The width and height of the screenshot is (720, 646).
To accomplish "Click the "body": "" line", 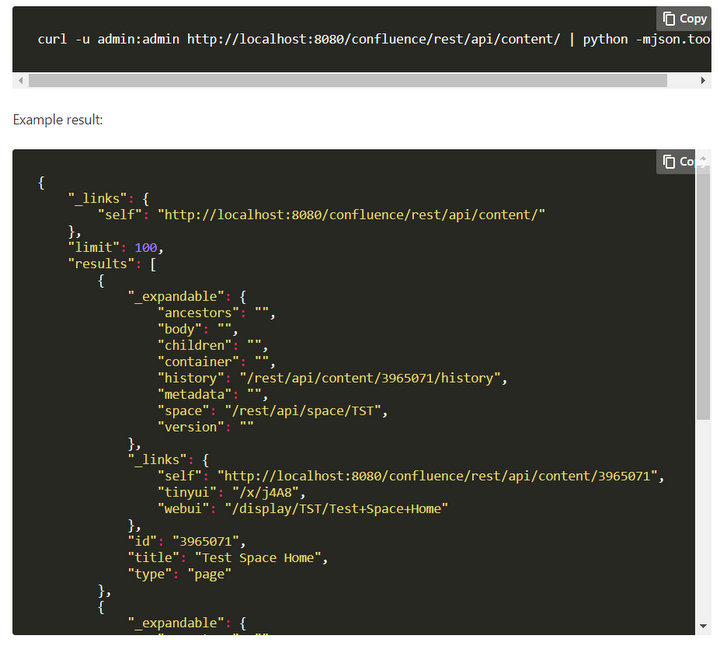I will (x=197, y=329).
